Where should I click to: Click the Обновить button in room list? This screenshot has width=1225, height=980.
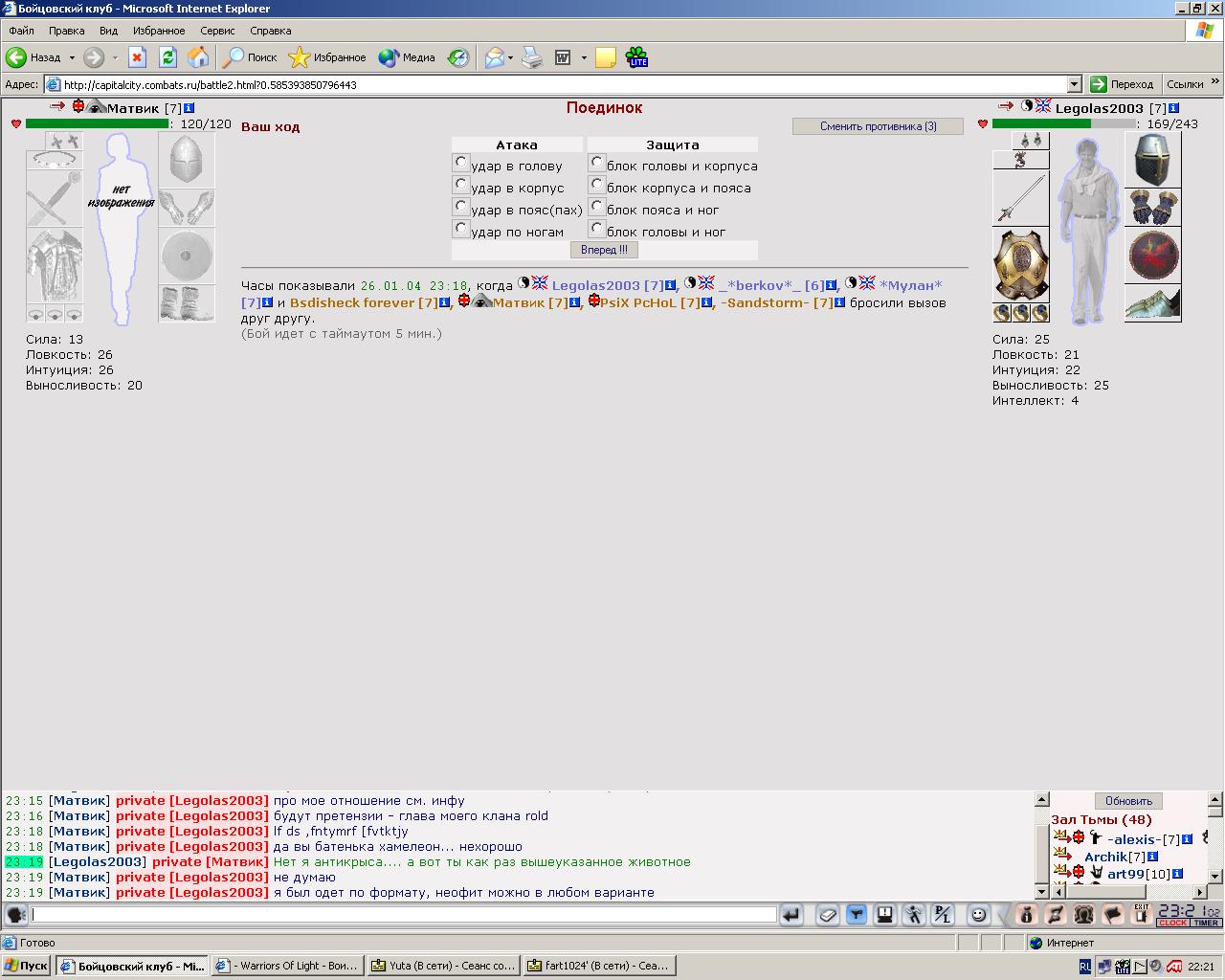click(x=1128, y=801)
